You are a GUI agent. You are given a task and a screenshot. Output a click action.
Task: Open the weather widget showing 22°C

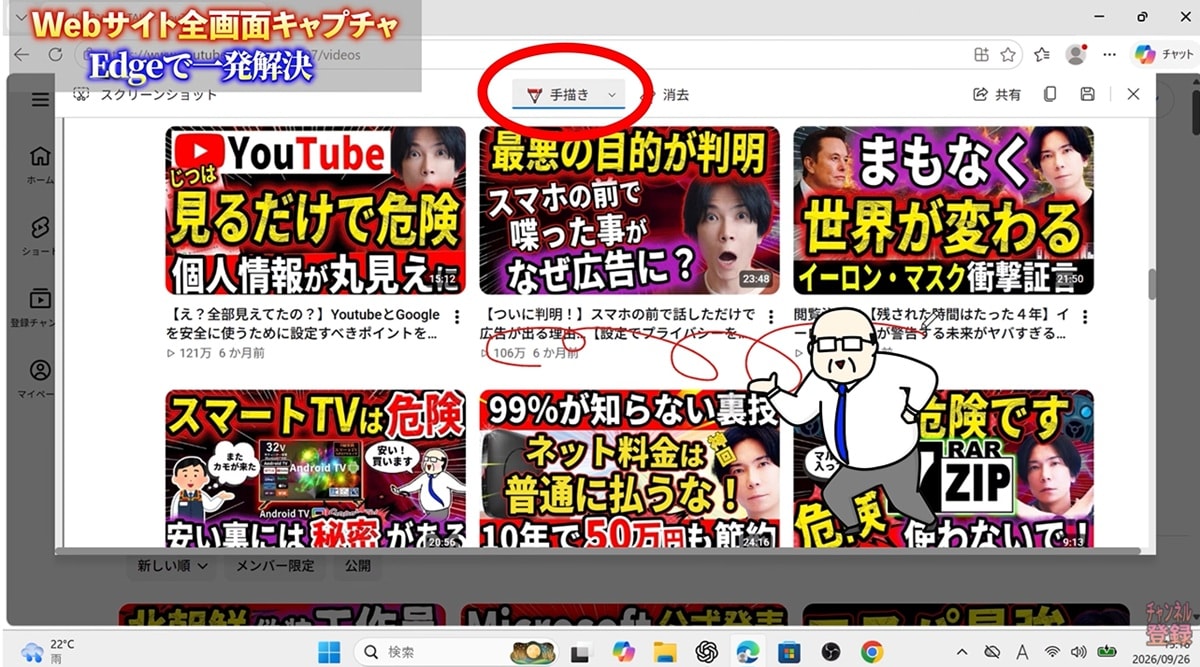pos(47,652)
